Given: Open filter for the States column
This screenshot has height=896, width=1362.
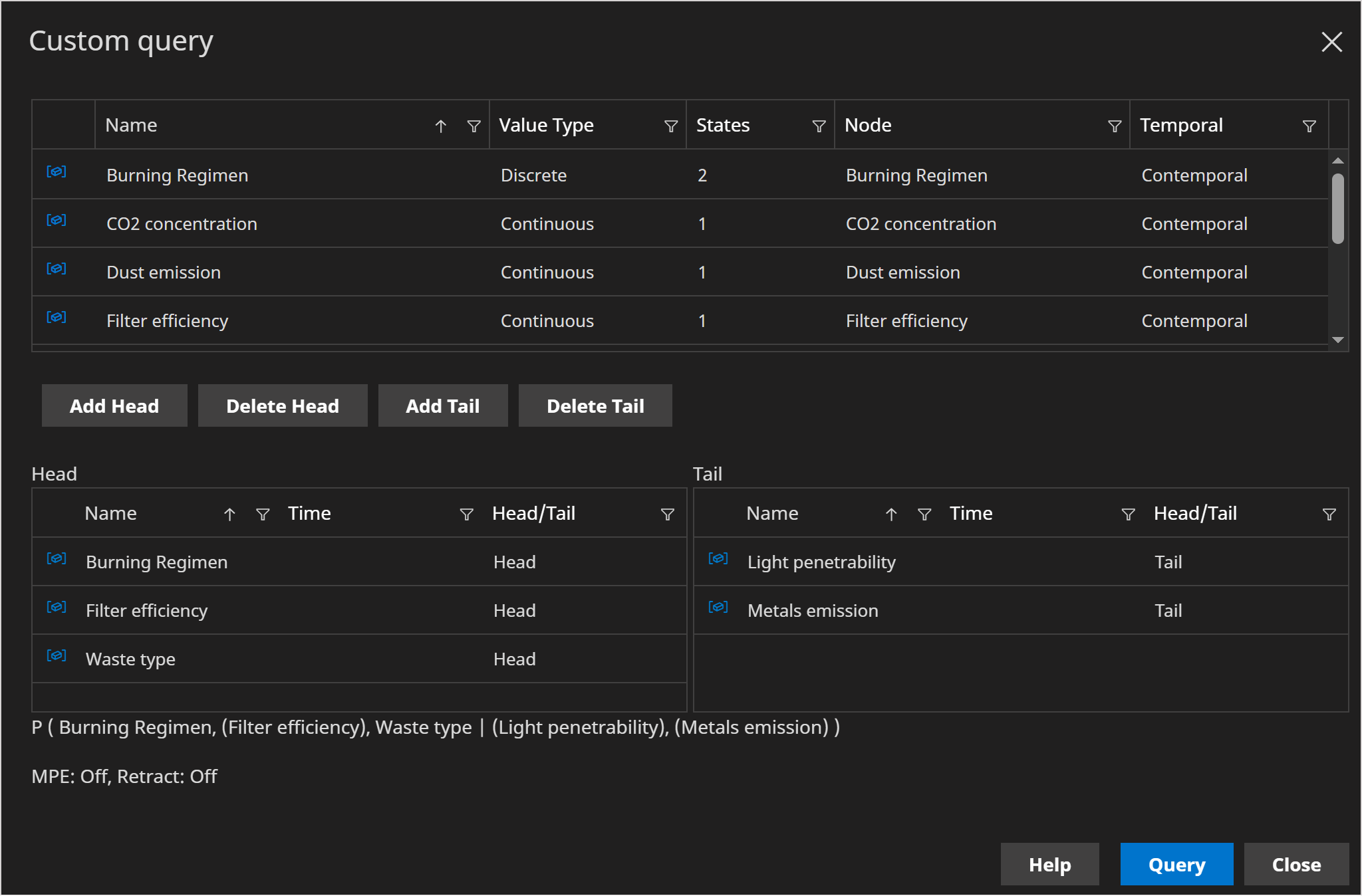Looking at the screenshot, I should [x=819, y=126].
